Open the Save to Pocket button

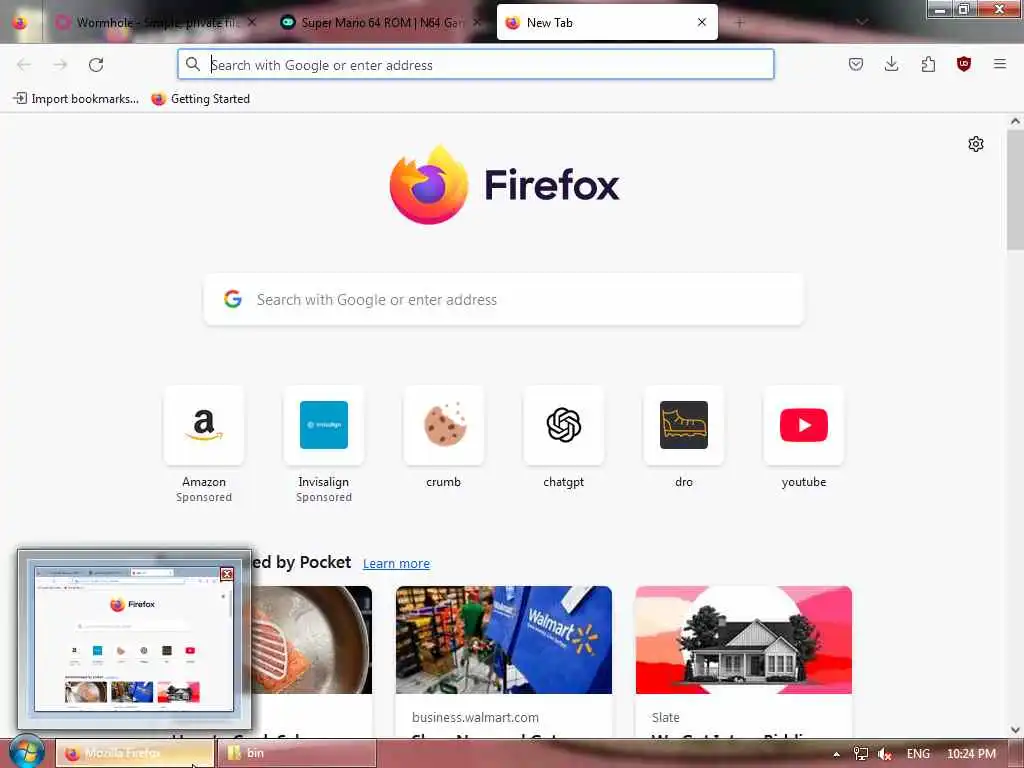(856, 64)
